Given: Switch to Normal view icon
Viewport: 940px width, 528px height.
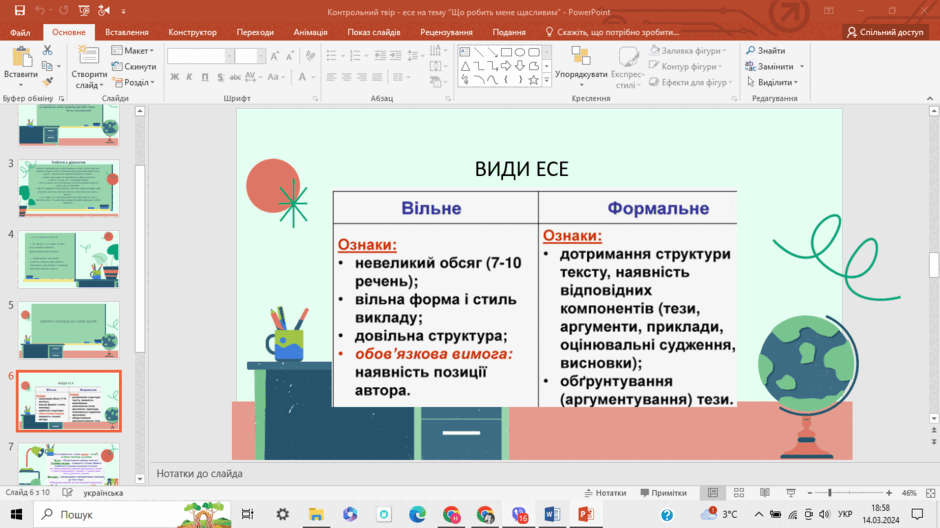Looking at the screenshot, I should pyautogui.click(x=713, y=493).
